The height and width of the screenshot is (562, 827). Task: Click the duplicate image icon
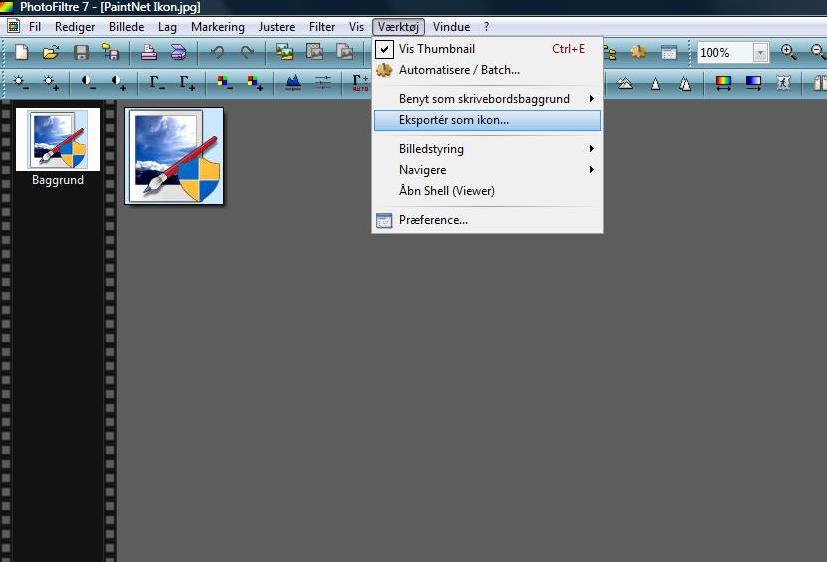pos(345,52)
